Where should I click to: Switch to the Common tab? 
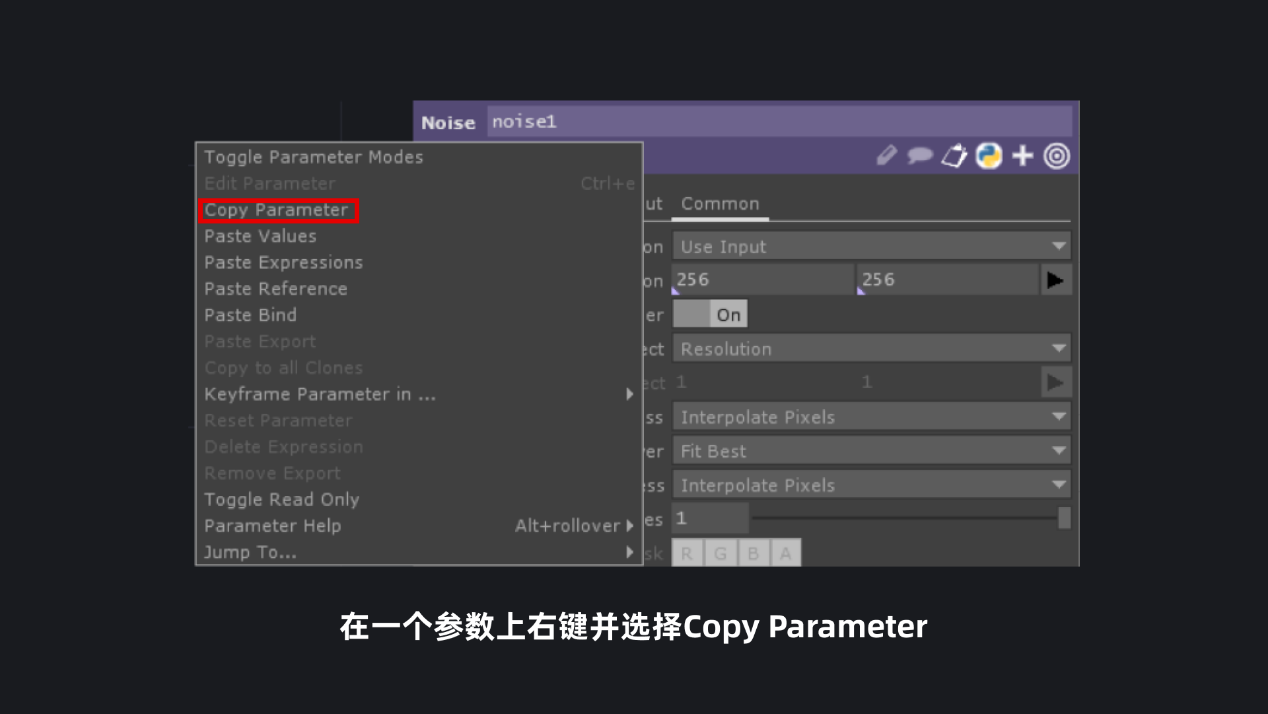(720, 203)
